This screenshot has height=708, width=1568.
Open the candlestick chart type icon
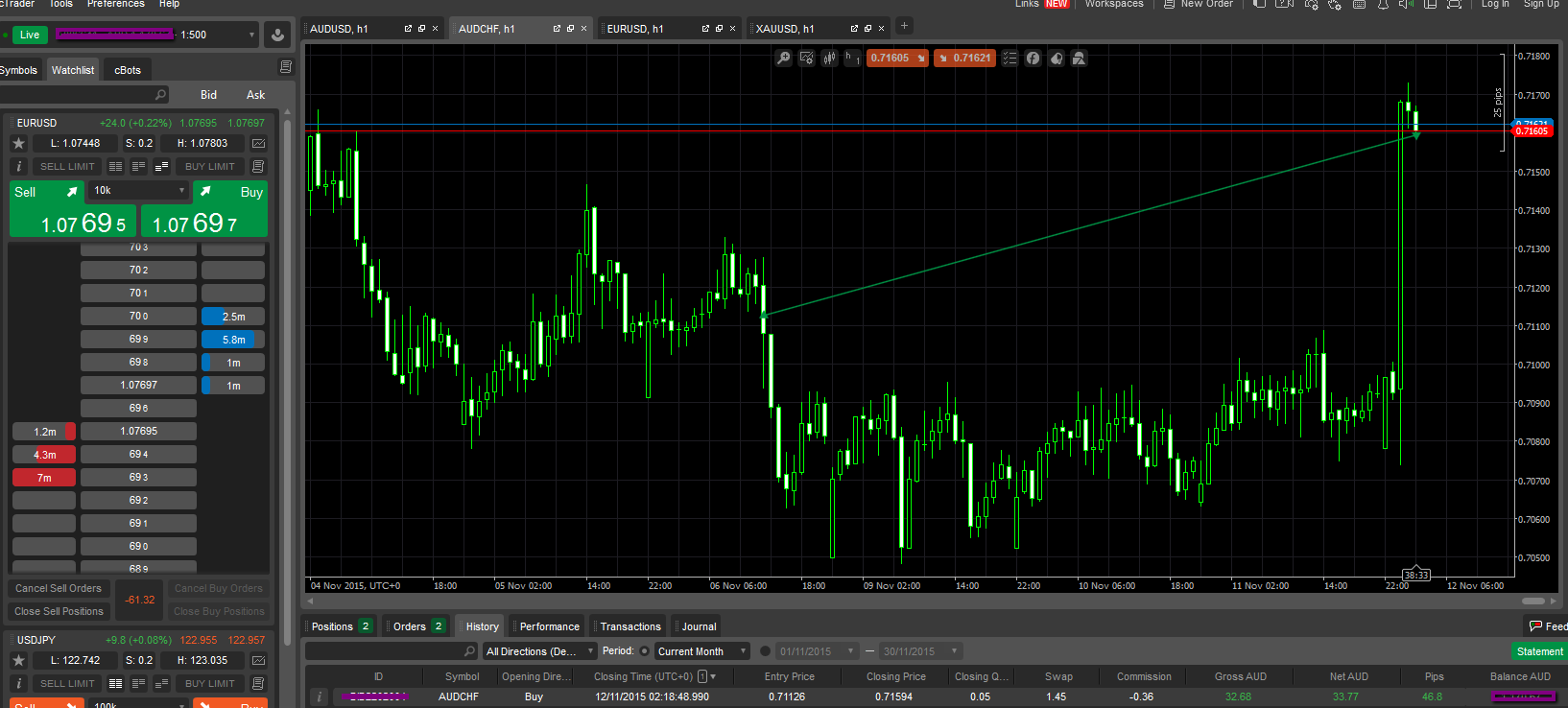tap(829, 59)
